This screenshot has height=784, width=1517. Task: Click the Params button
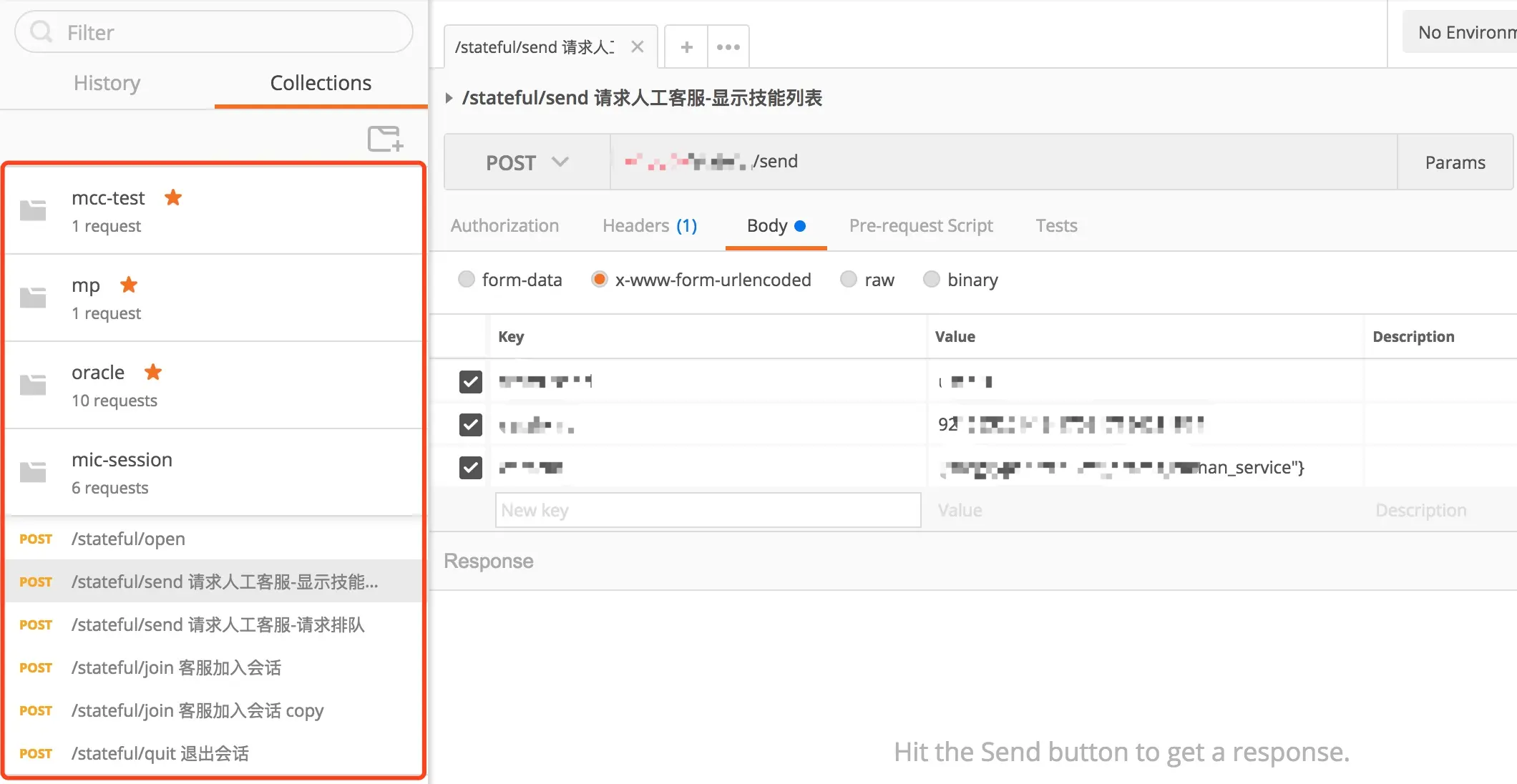click(1455, 162)
